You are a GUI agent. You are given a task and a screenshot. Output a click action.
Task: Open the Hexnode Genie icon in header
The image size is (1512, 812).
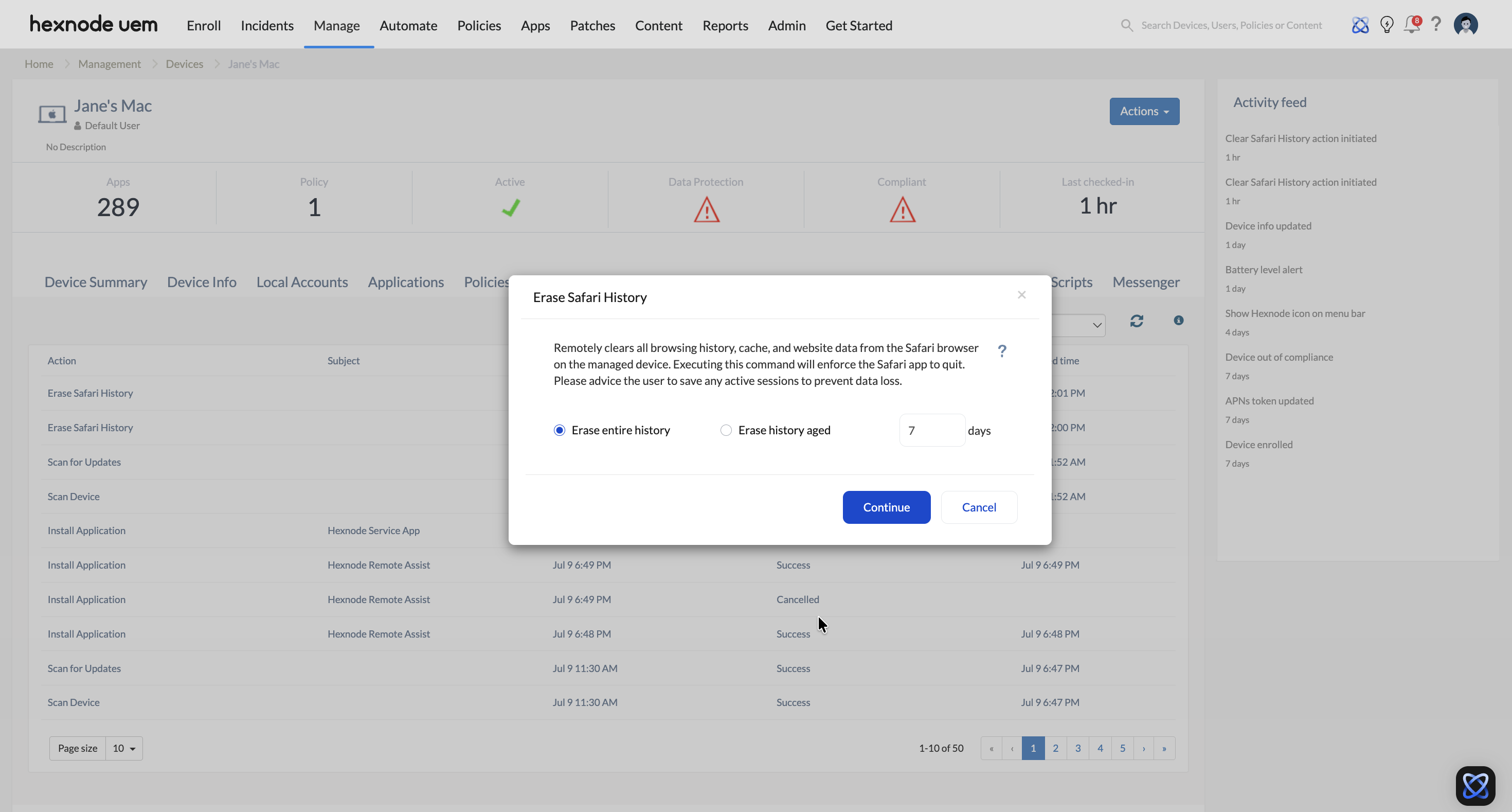click(1360, 25)
